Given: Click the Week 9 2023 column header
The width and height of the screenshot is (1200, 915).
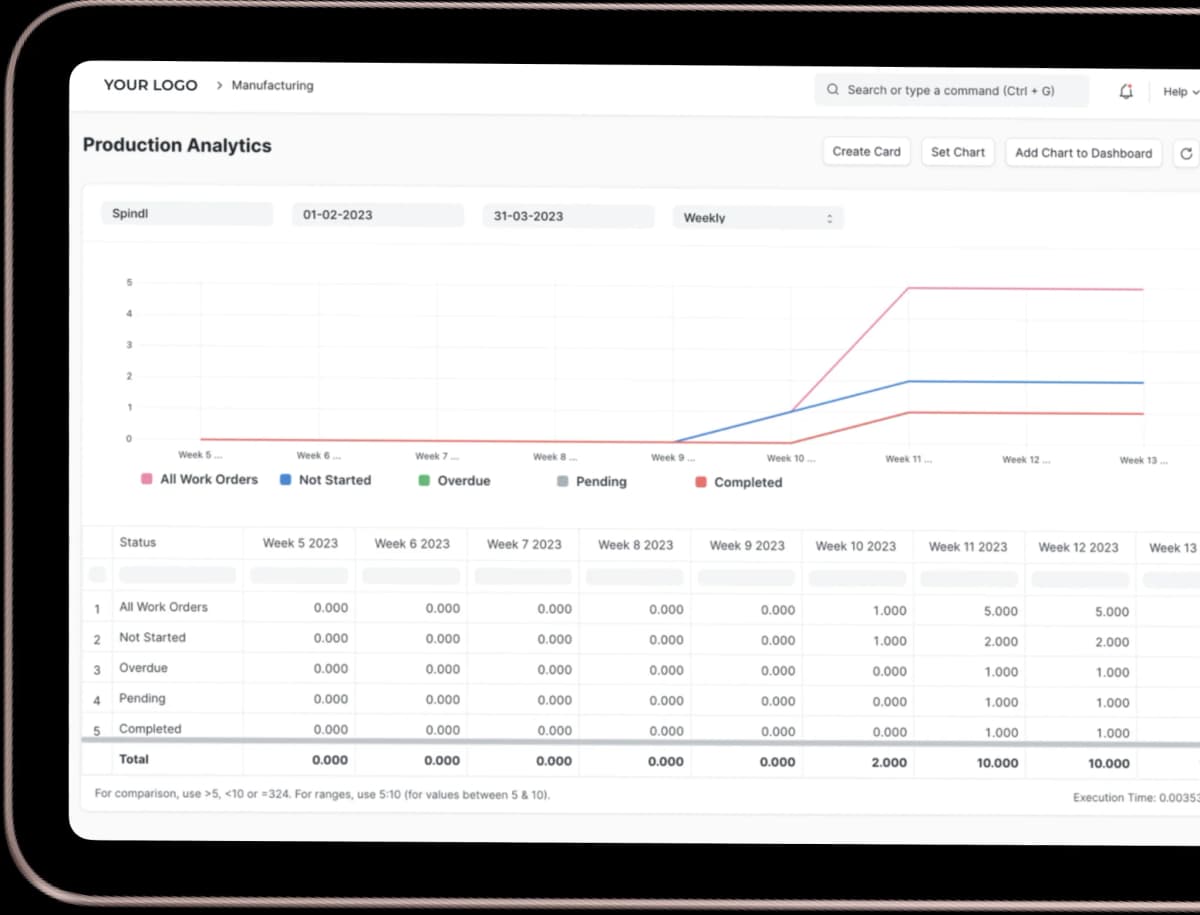Looking at the screenshot, I should [747, 546].
